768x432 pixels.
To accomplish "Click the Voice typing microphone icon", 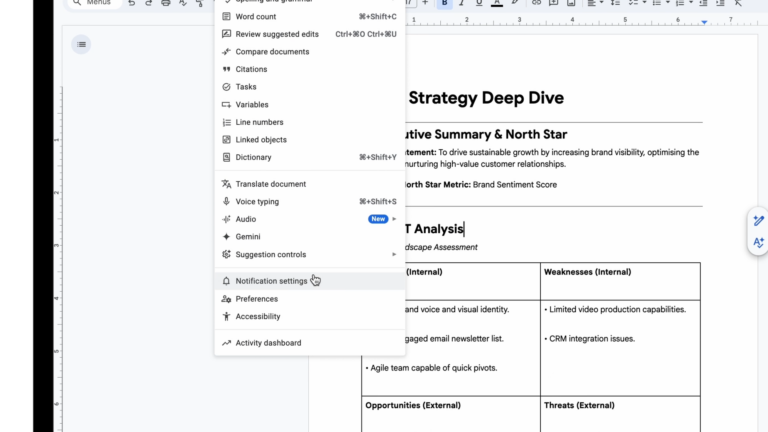I will click(226, 202).
